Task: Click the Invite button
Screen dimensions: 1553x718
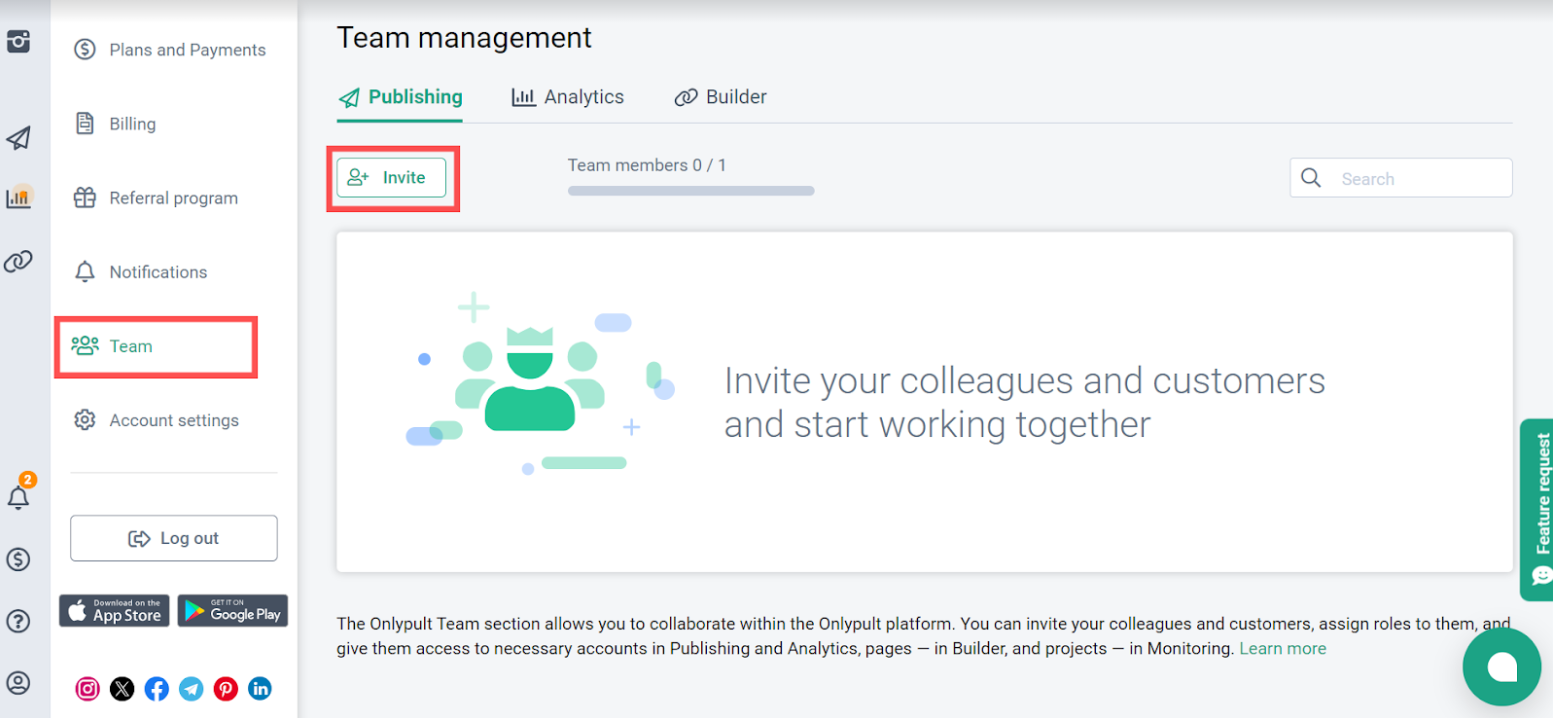Action: tap(391, 178)
